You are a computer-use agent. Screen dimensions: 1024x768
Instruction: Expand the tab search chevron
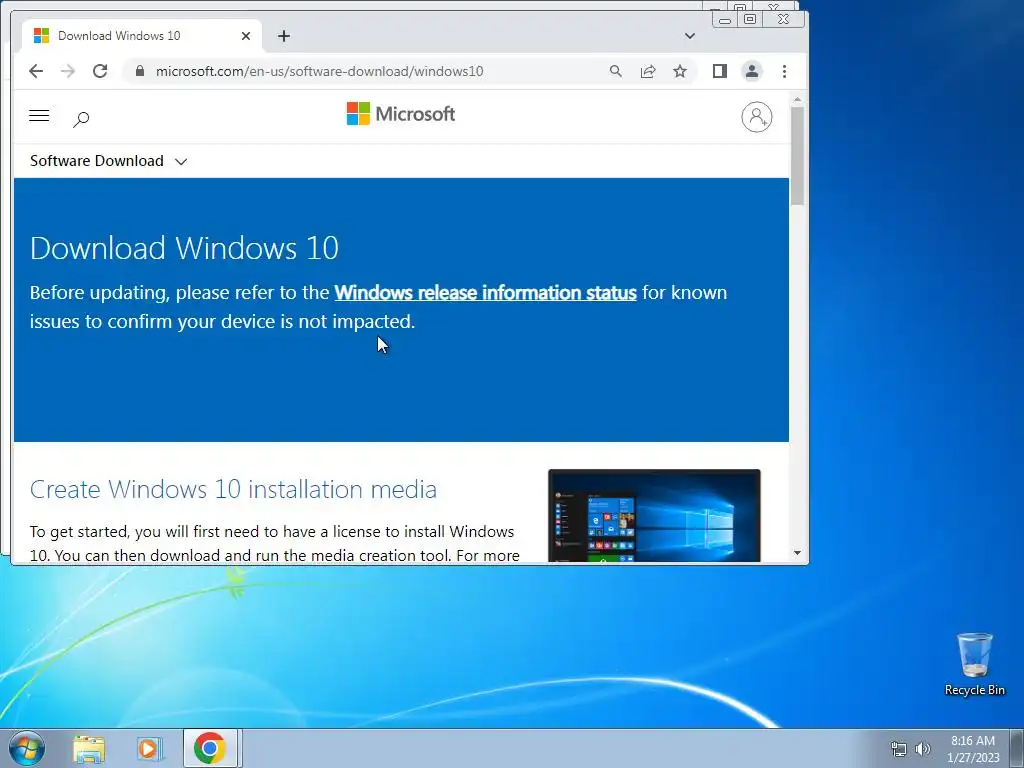pyautogui.click(x=690, y=36)
